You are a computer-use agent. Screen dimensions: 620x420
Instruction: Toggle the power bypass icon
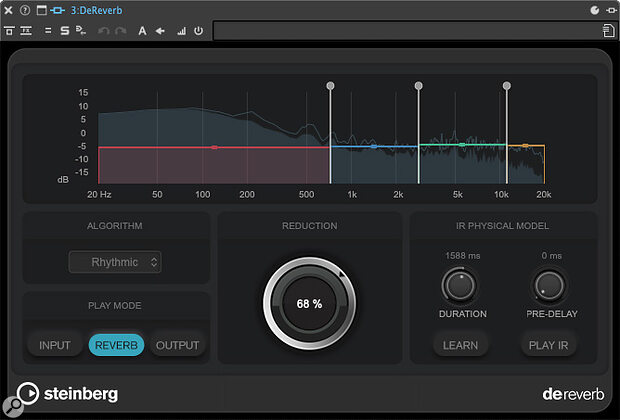point(198,31)
